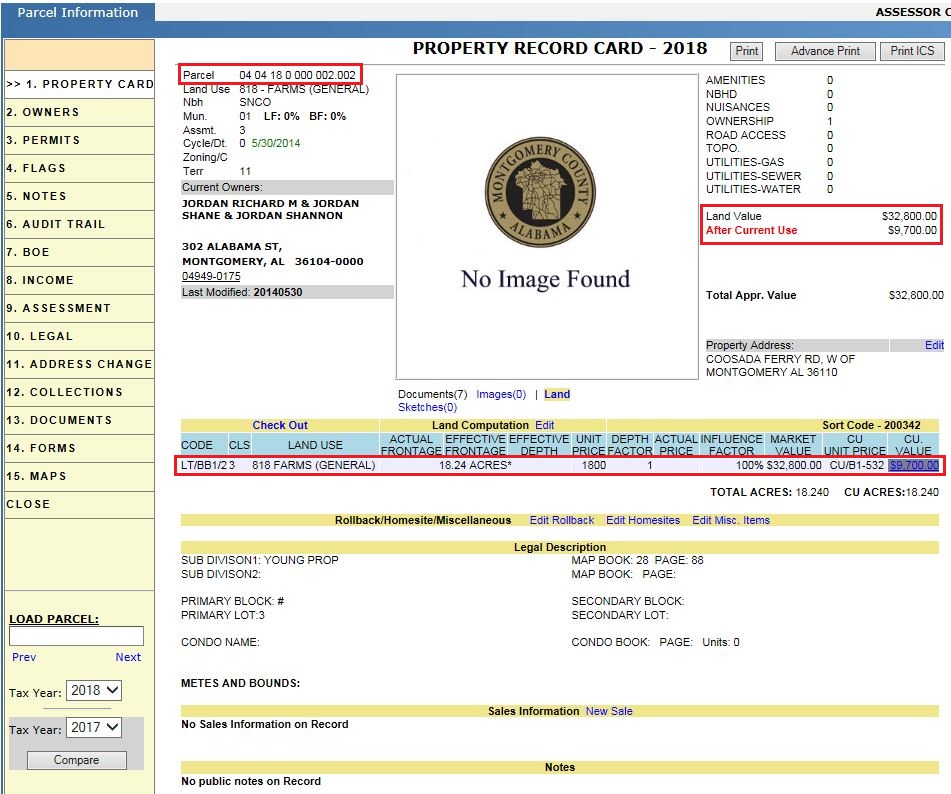Open the first Tax Year dropdown showing 2018
951x794 pixels.
click(94, 690)
